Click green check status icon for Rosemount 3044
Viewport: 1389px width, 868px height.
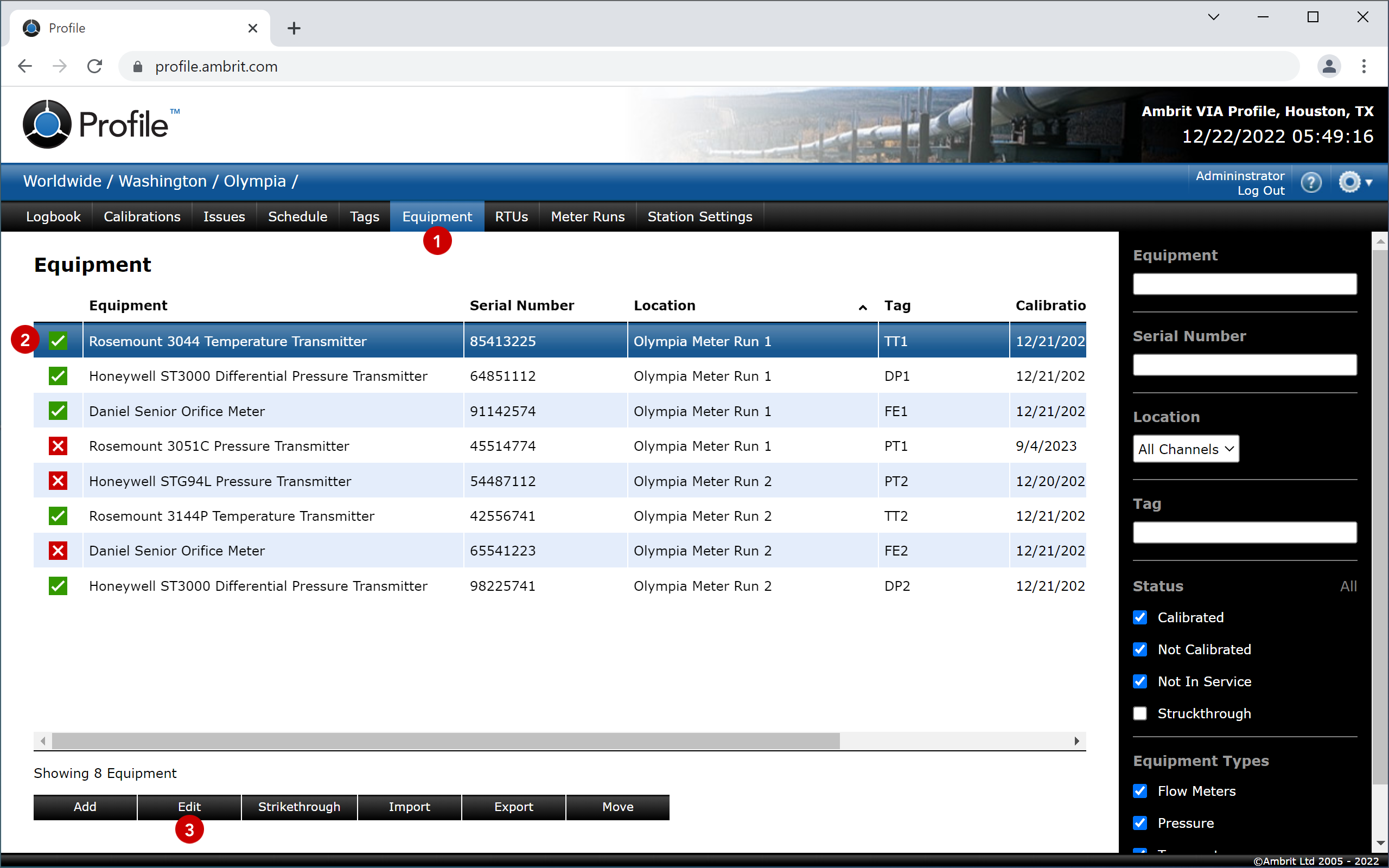pyautogui.click(x=58, y=341)
